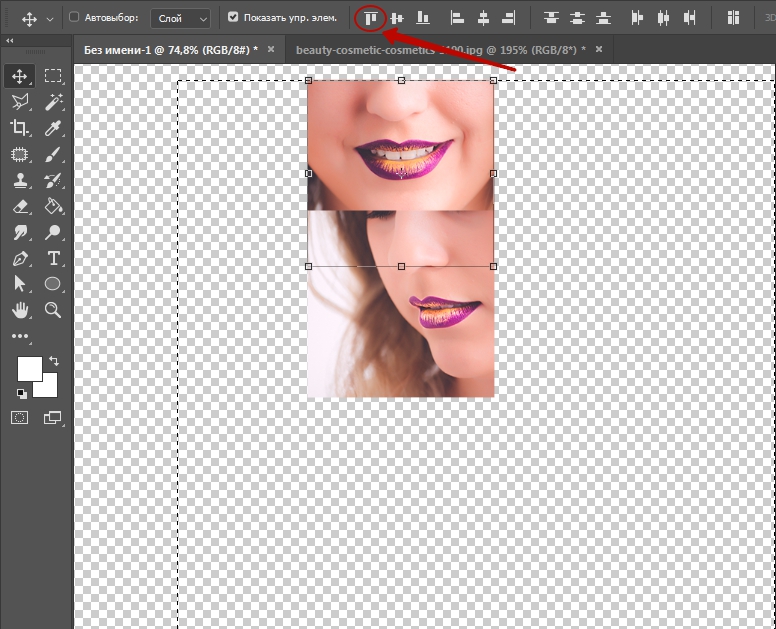Select the Dodge tool
The height and width of the screenshot is (629, 776).
pyautogui.click(x=53, y=232)
